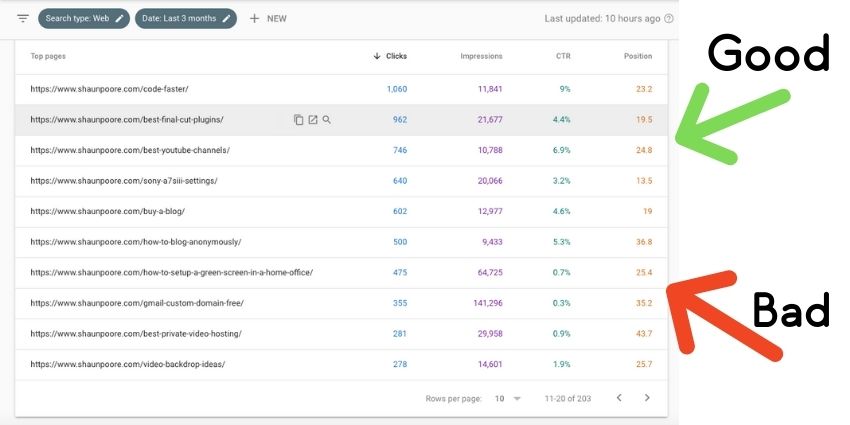Click the 64,725 impressions value
Image resolution: width=850 pixels, height=425 pixels.
(x=490, y=273)
